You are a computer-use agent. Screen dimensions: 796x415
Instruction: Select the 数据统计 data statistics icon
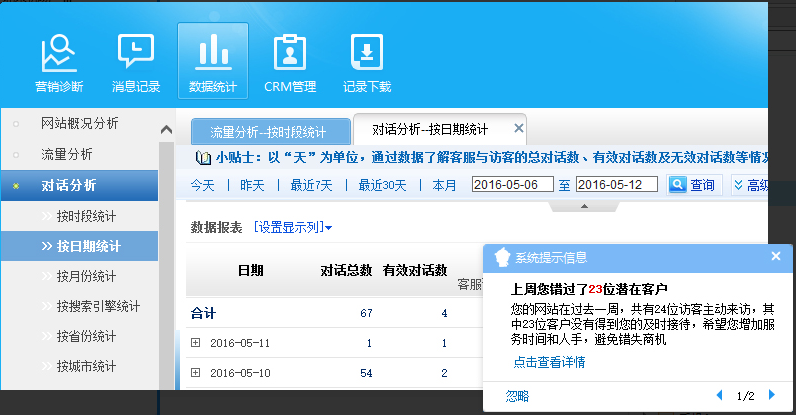212,62
